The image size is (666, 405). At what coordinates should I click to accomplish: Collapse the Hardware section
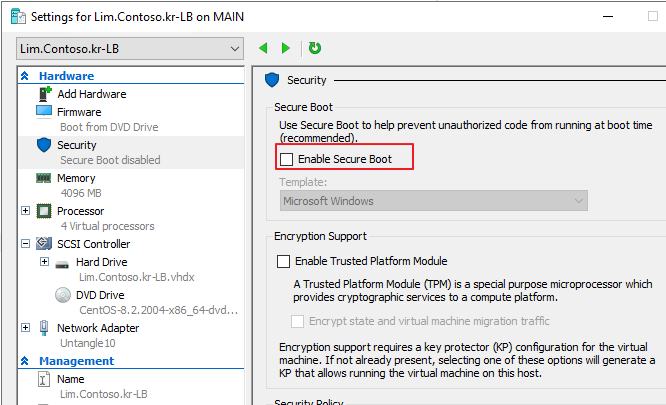coord(25,76)
